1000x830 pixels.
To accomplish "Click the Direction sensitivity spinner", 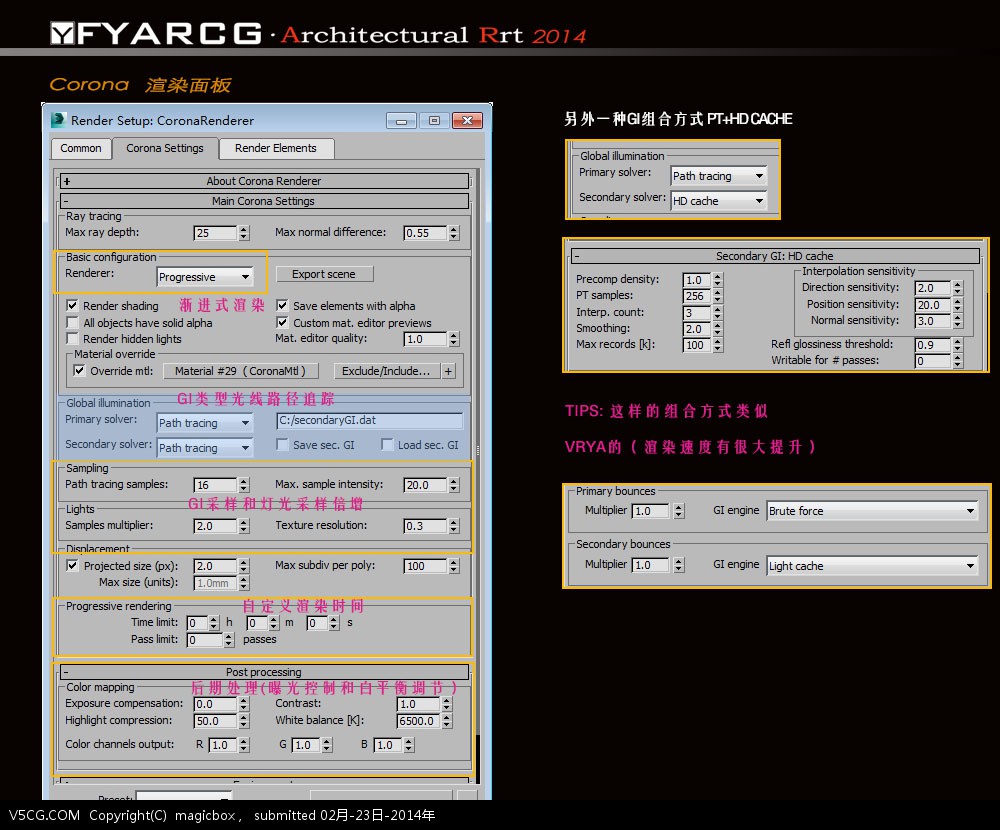I will pos(957,288).
